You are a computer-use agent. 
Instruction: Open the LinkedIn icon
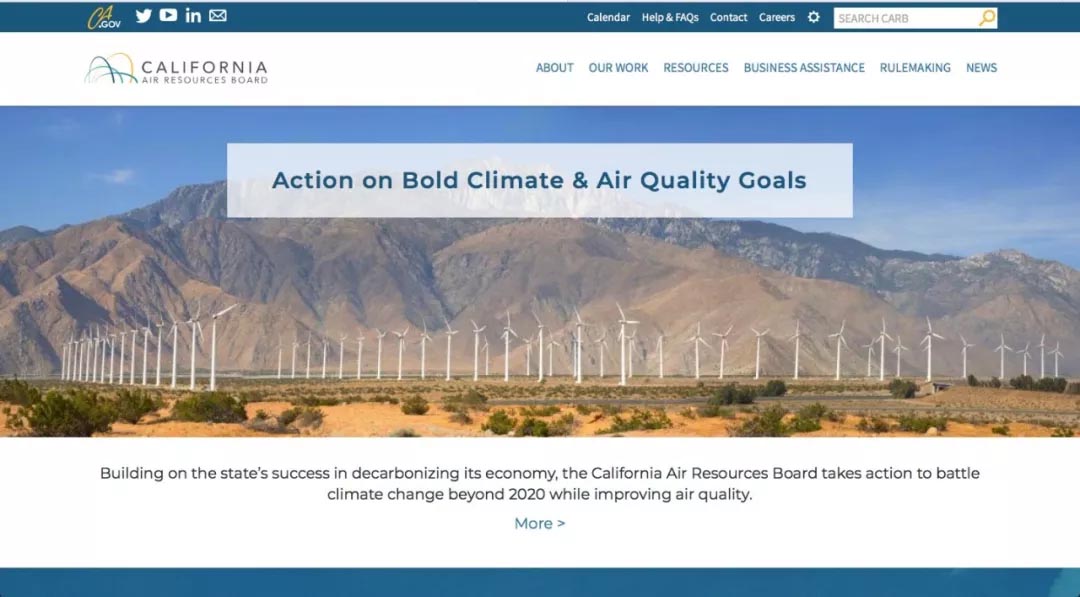coord(193,16)
